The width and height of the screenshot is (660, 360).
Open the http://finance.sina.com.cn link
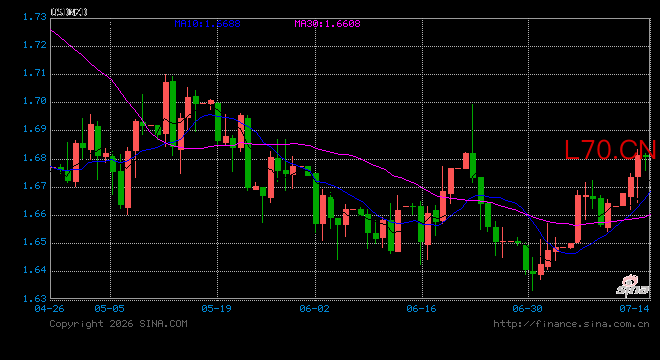[x=571, y=324]
